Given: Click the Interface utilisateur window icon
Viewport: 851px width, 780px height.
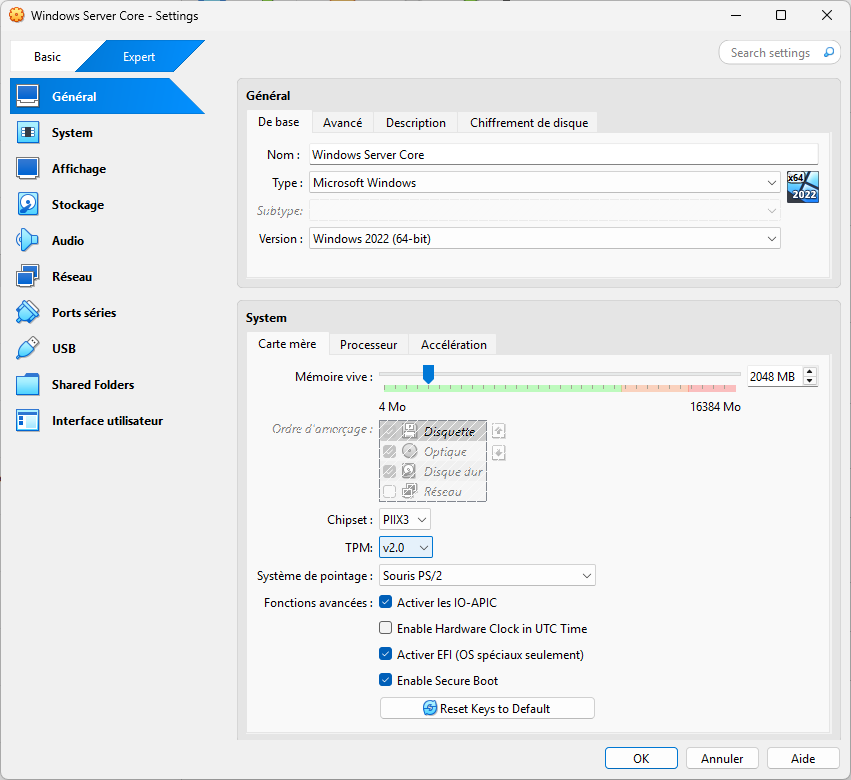Looking at the screenshot, I should tap(27, 421).
